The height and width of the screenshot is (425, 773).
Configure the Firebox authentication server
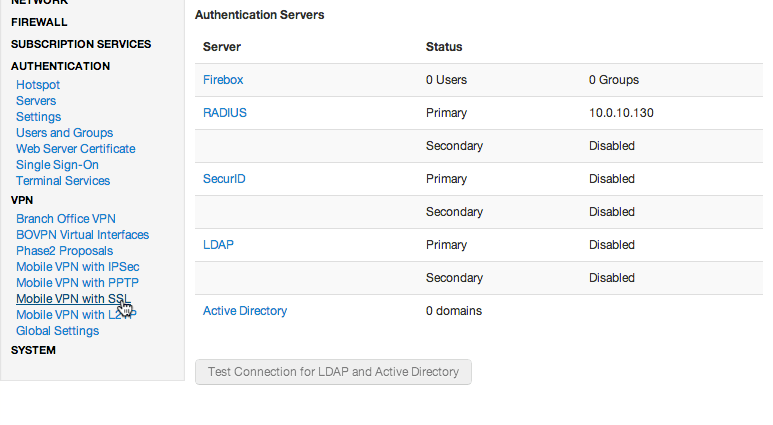(x=223, y=80)
